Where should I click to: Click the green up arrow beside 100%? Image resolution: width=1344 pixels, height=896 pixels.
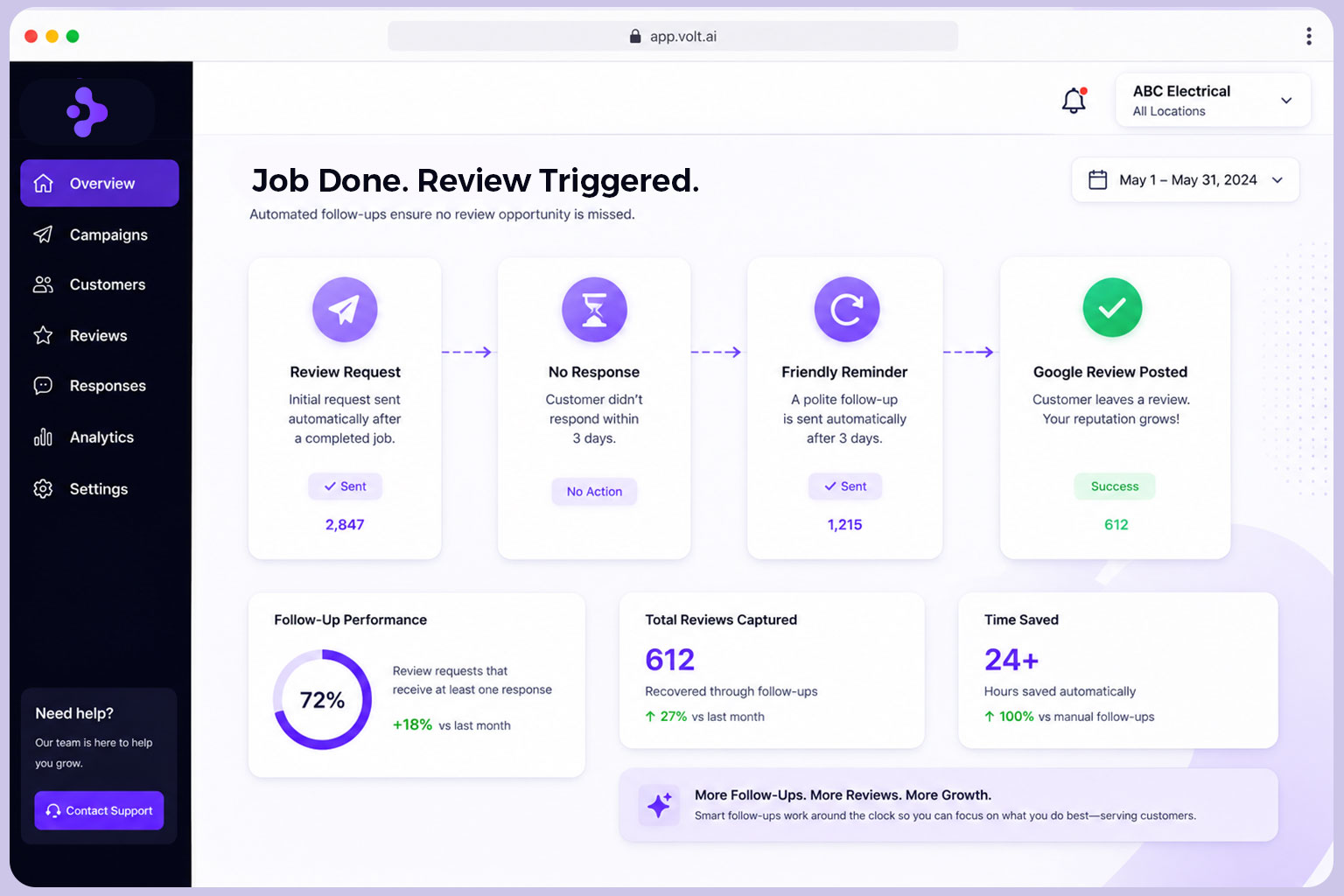[990, 717]
